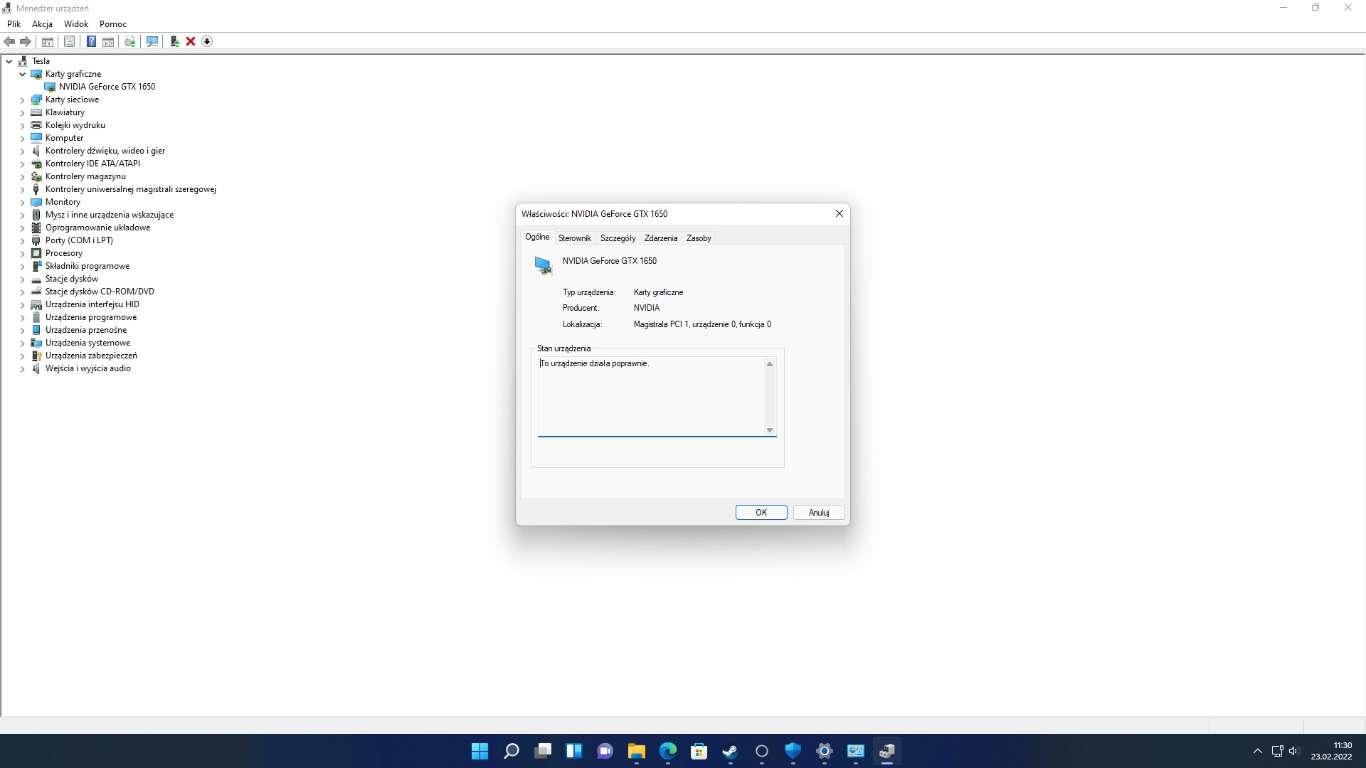
Task: Click the Device Manager taskbar icon
Action: click(x=886, y=751)
